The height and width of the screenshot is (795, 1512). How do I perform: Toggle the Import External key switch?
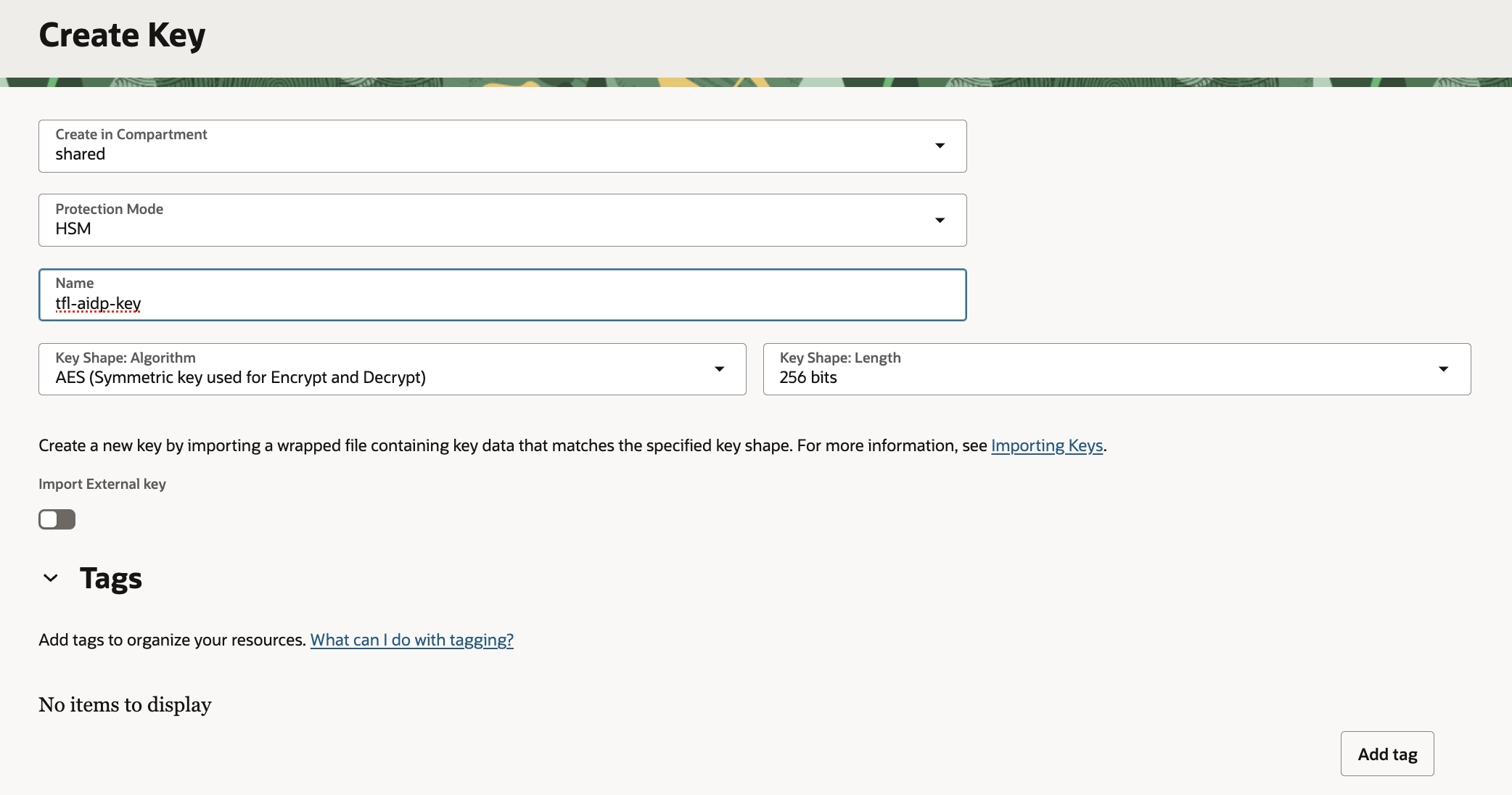point(57,519)
